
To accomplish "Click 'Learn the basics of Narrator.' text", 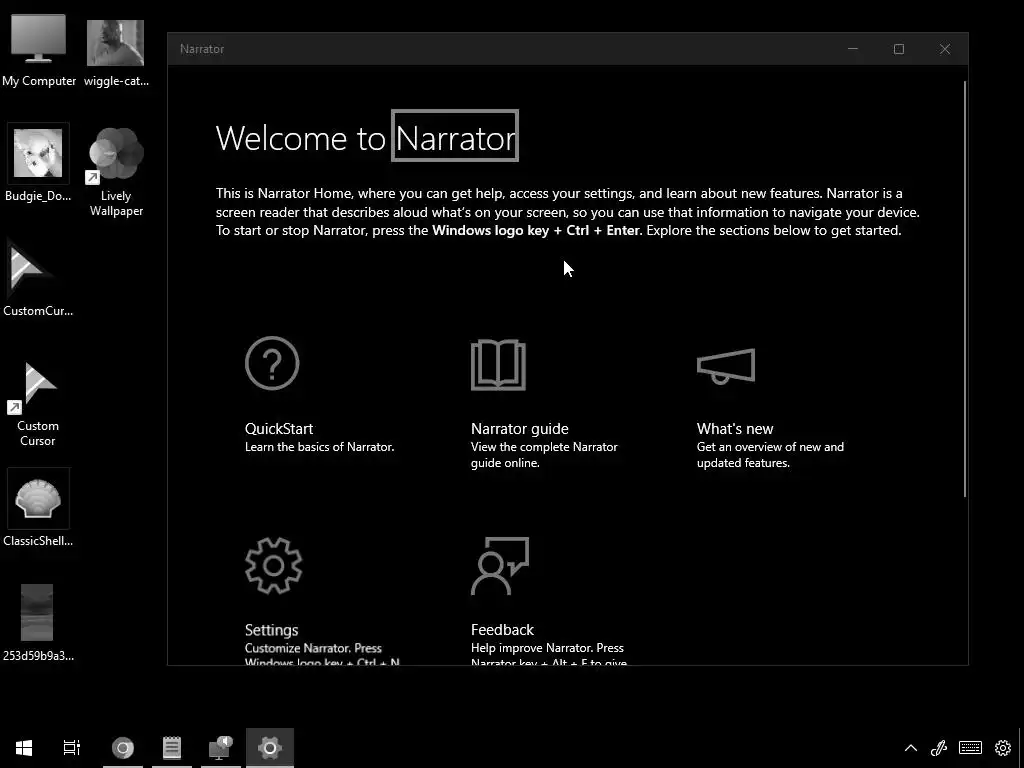I will coord(319,447).
